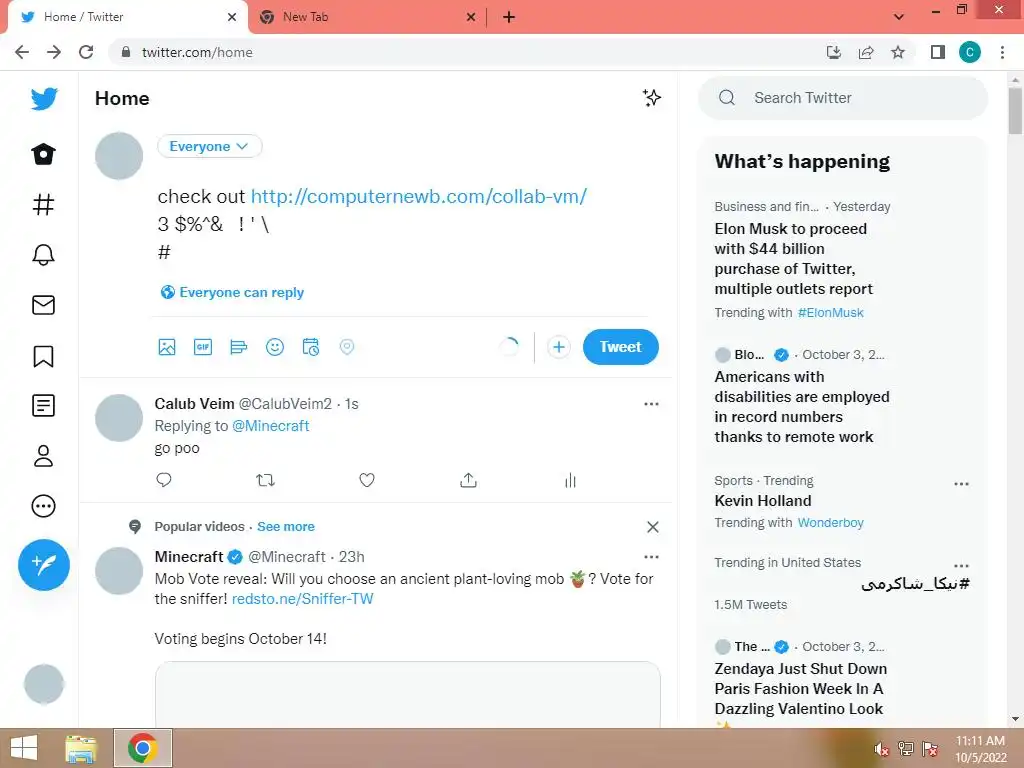This screenshot has width=1024, height=768.
Task: Open Elon Musk $44 billion story
Action: tap(793, 259)
